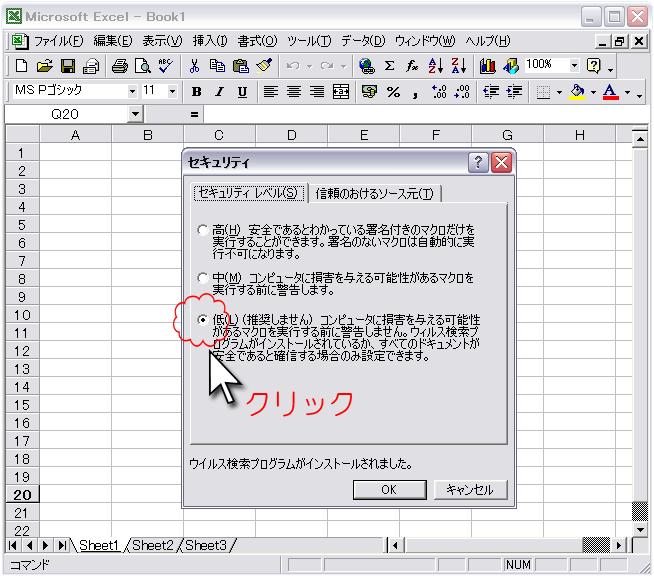Viewport: 654px width, 577px height.
Task: Click the Increase Decimal icon
Action: click(439, 92)
